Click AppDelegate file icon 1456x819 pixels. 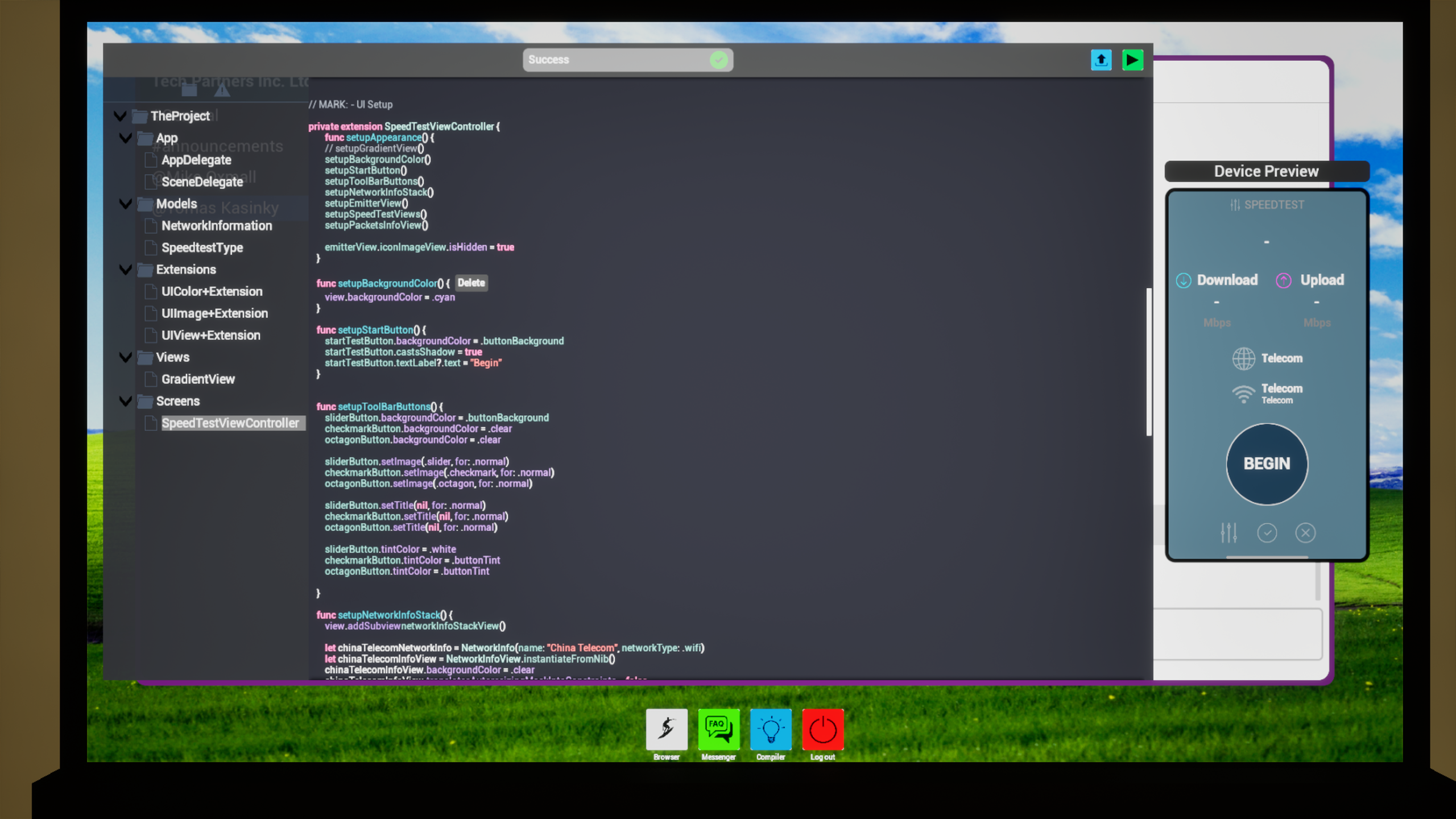(x=151, y=160)
